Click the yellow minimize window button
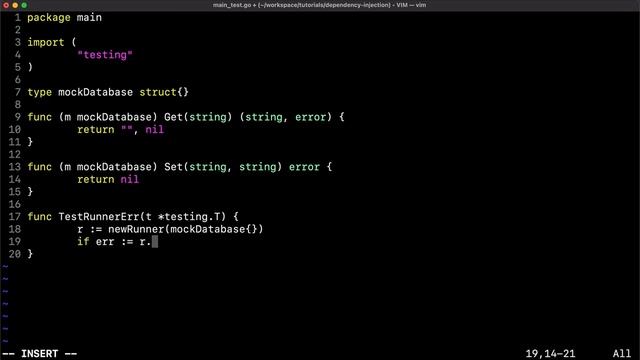The image size is (640, 360). 15,5
